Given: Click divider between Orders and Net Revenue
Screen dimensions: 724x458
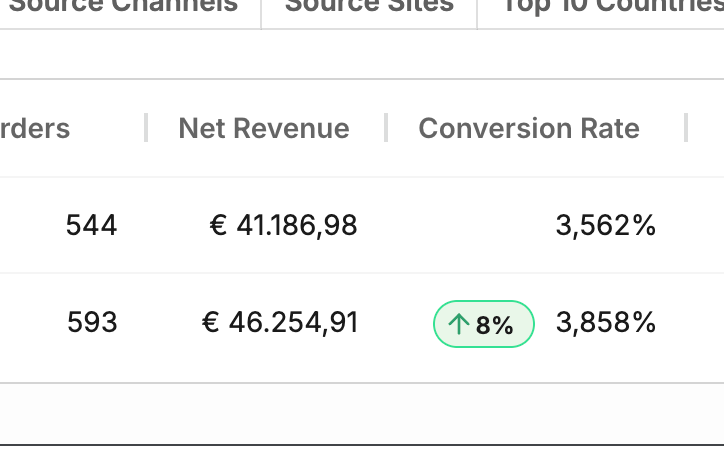Looking at the screenshot, I should (x=146, y=128).
